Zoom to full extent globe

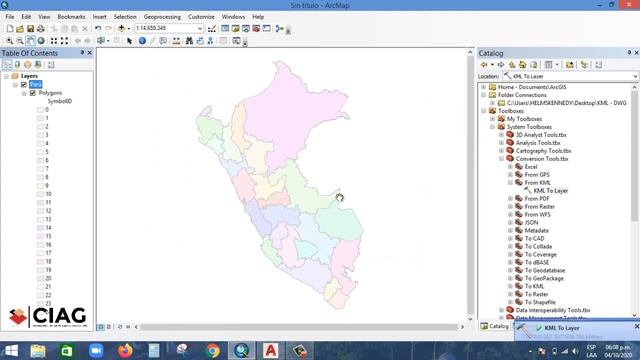[x=41, y=41]
